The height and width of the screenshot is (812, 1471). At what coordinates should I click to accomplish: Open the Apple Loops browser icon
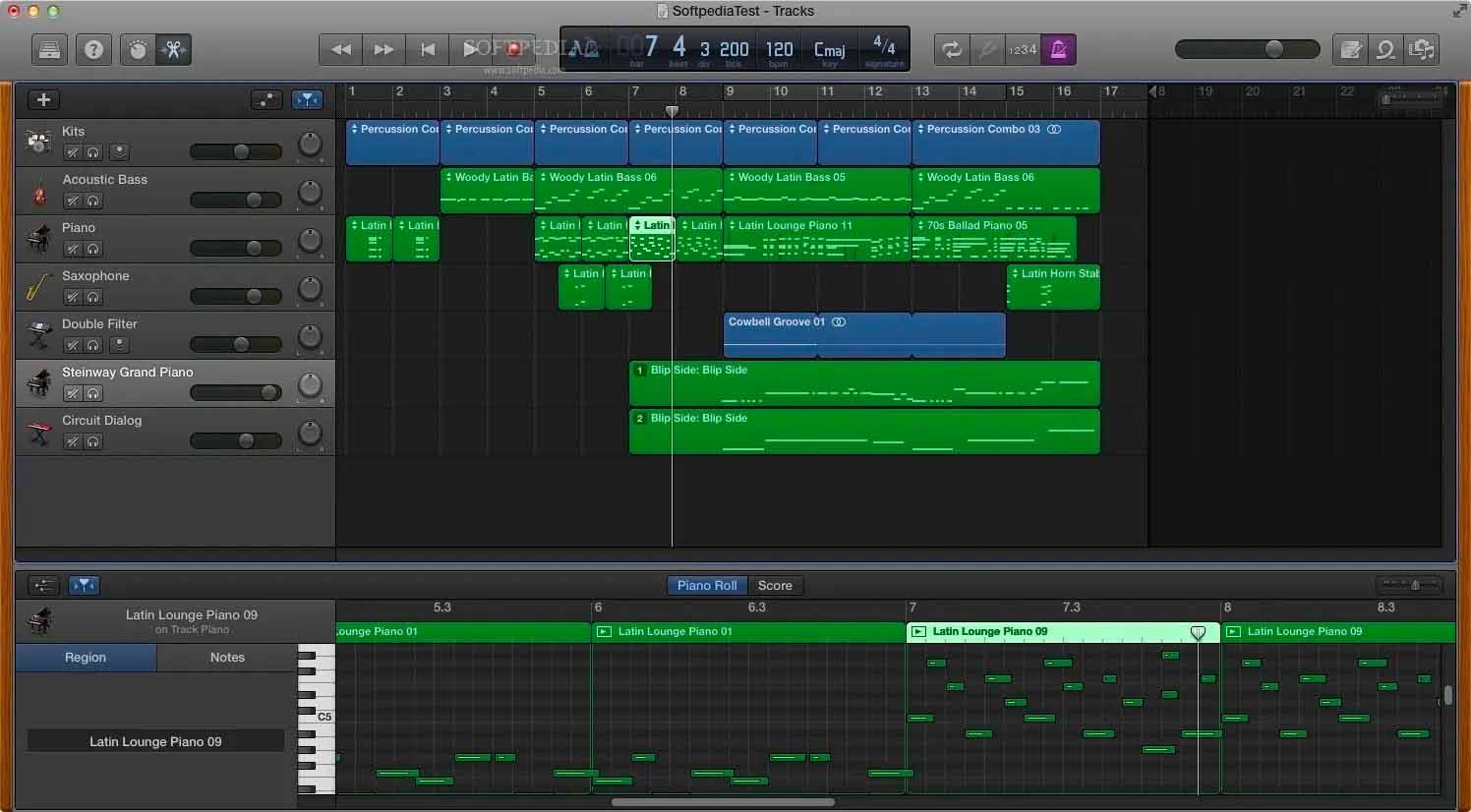(x=1386, y=49)
